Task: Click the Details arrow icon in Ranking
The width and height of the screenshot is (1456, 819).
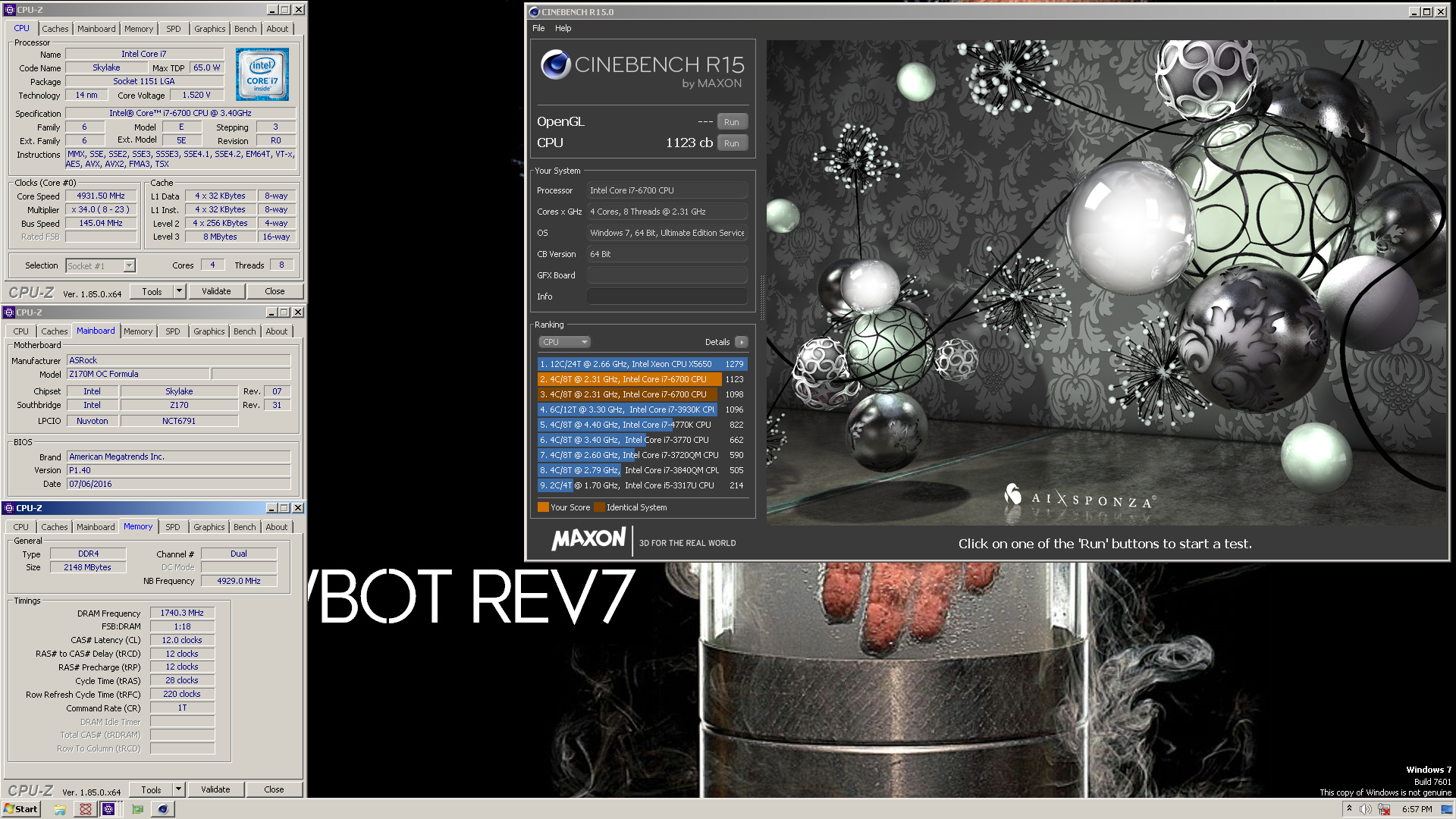Action: [742, 342]
